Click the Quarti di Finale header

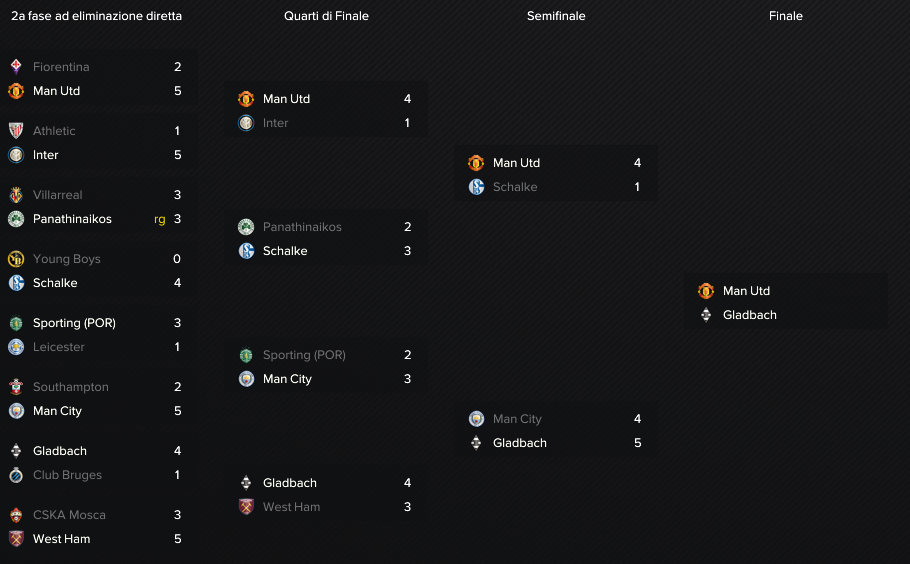click(x=326, y=16)
